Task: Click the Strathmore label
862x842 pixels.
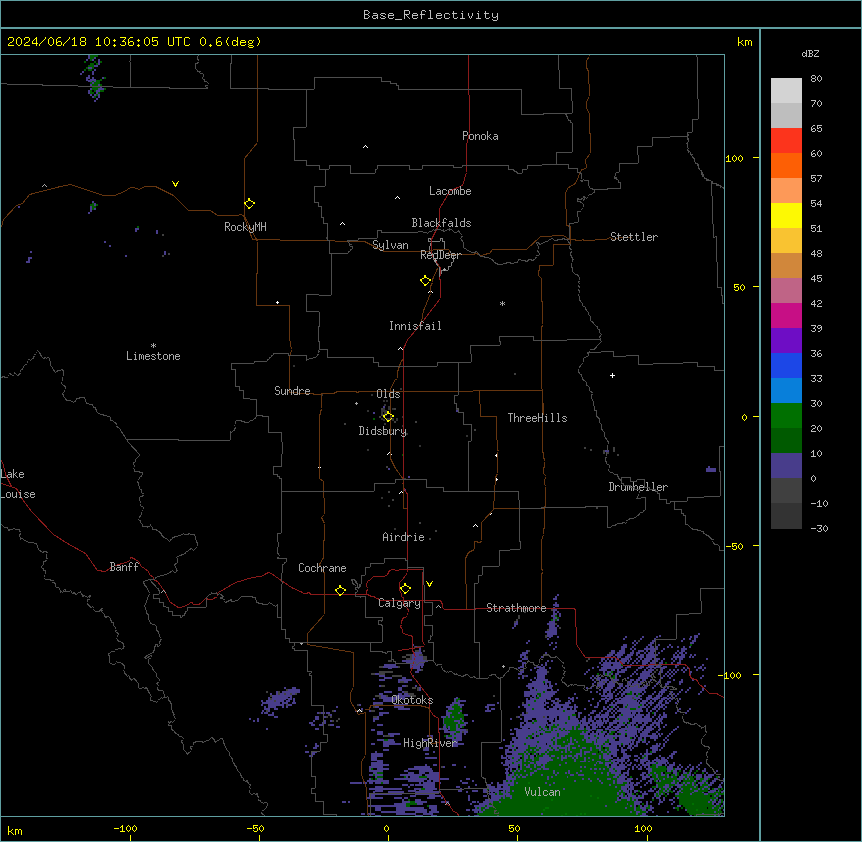Action: point(516,608)
